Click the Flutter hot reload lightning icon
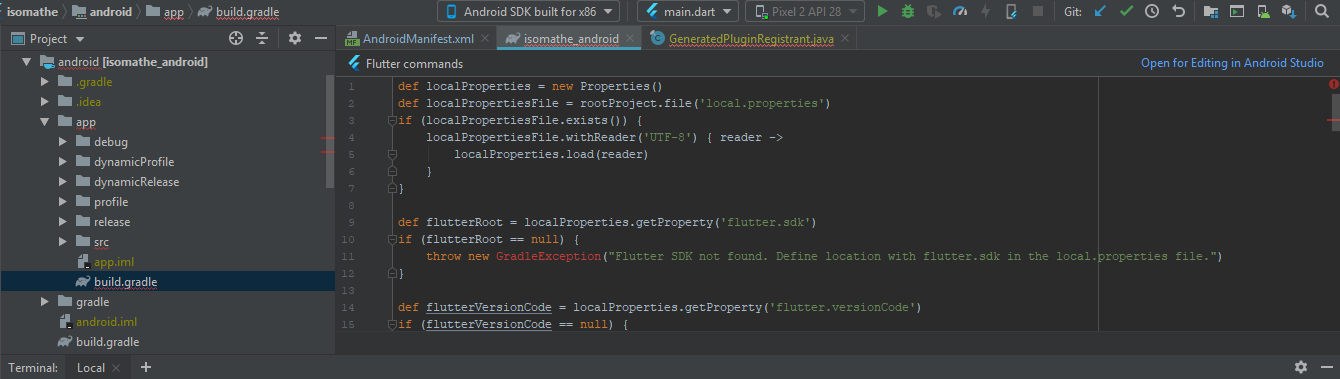This screenshot has height=379, width=1340. [x=986, y=12]
